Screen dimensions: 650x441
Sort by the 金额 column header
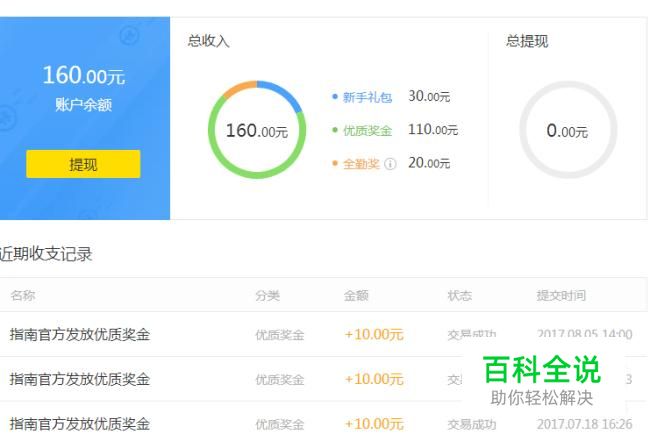356,295
